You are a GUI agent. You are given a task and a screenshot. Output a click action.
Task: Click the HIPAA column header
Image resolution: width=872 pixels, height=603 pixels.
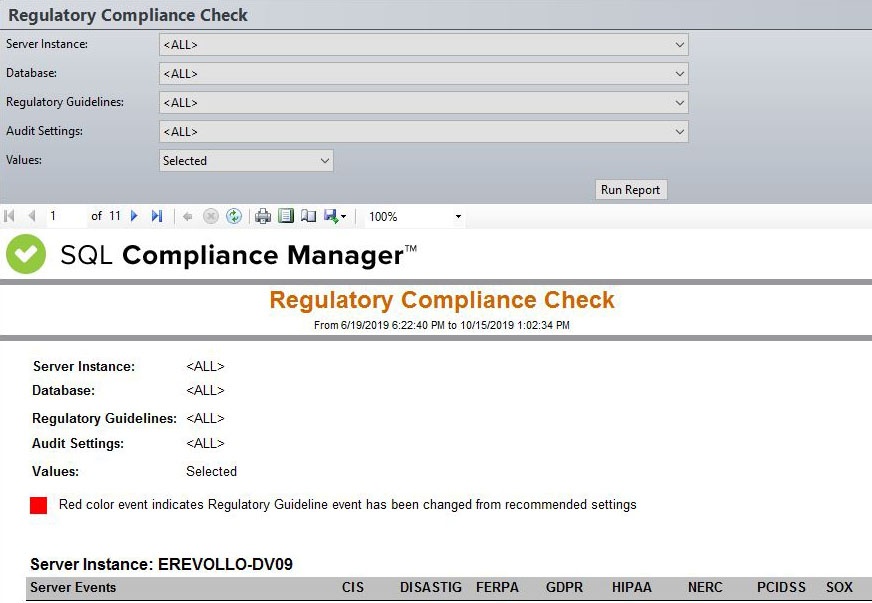(x=632, y=587)
